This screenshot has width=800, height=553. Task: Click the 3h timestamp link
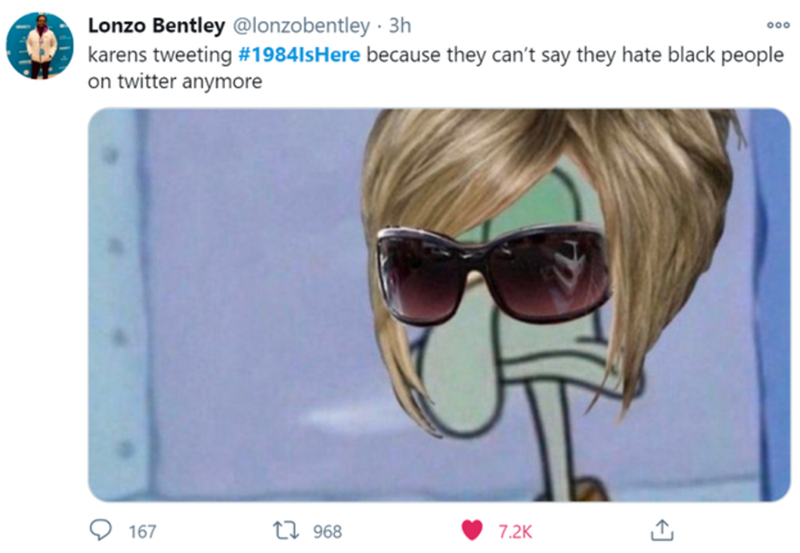(400, 25)
